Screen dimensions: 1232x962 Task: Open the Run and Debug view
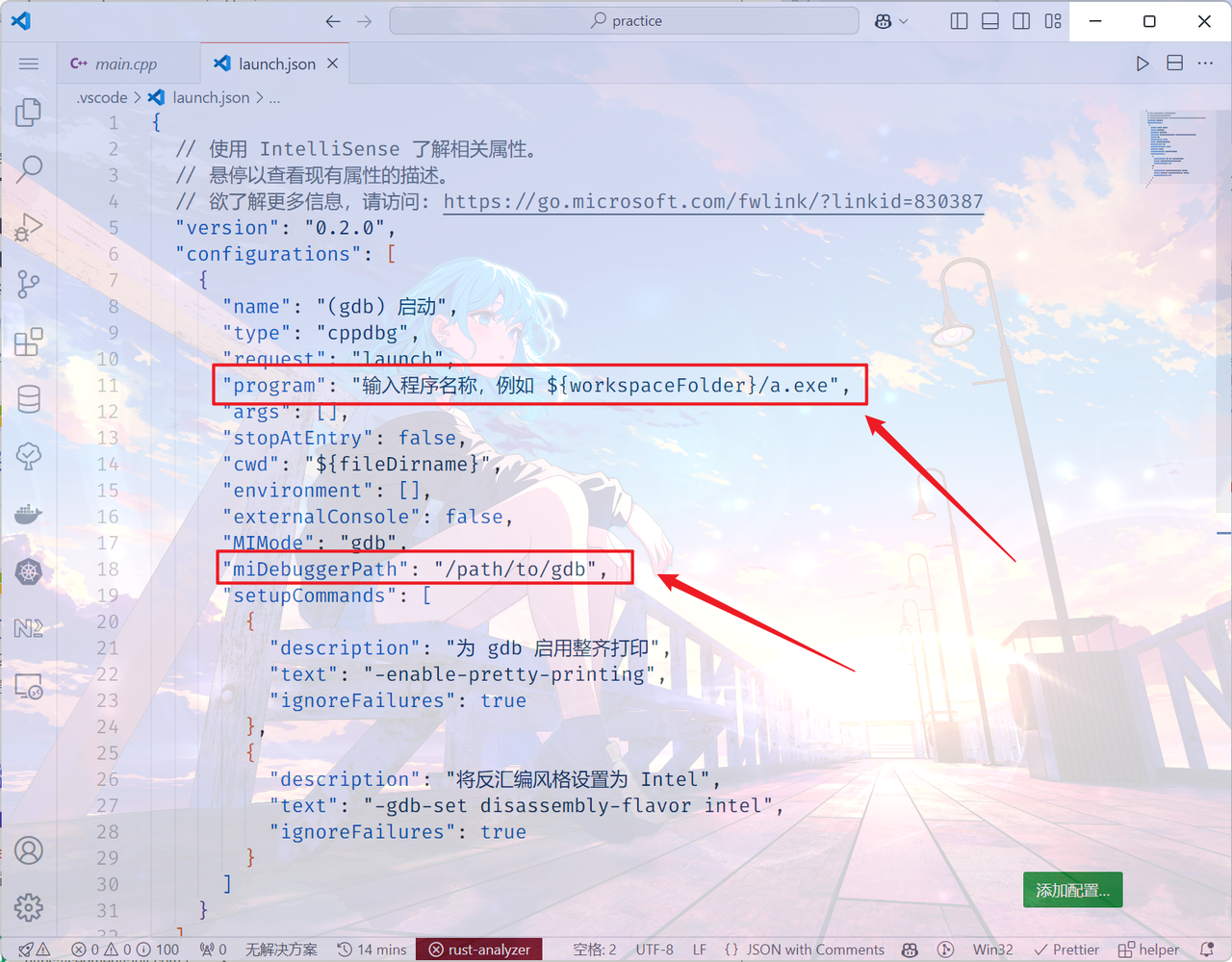[29, 227]
